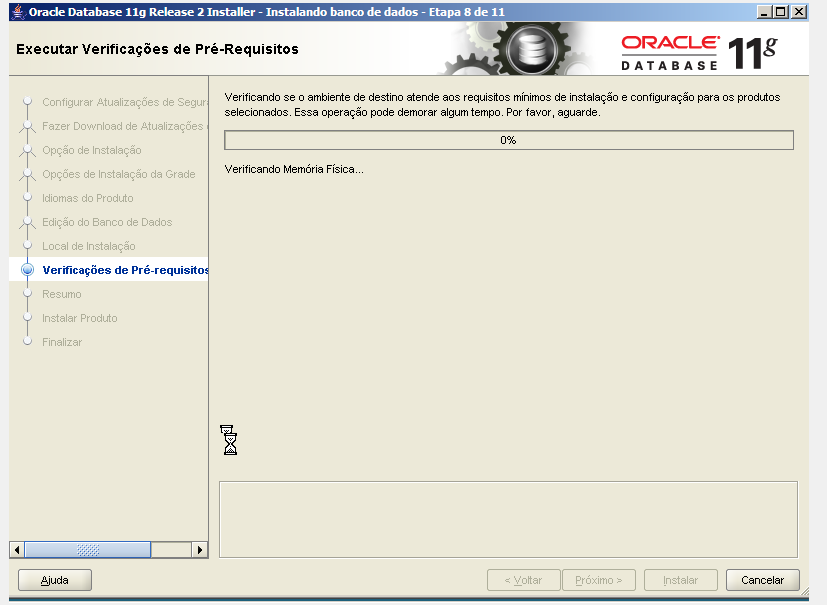Select the Instalar Produto step
Screen dimensions: 827x605
pos(80,318)
